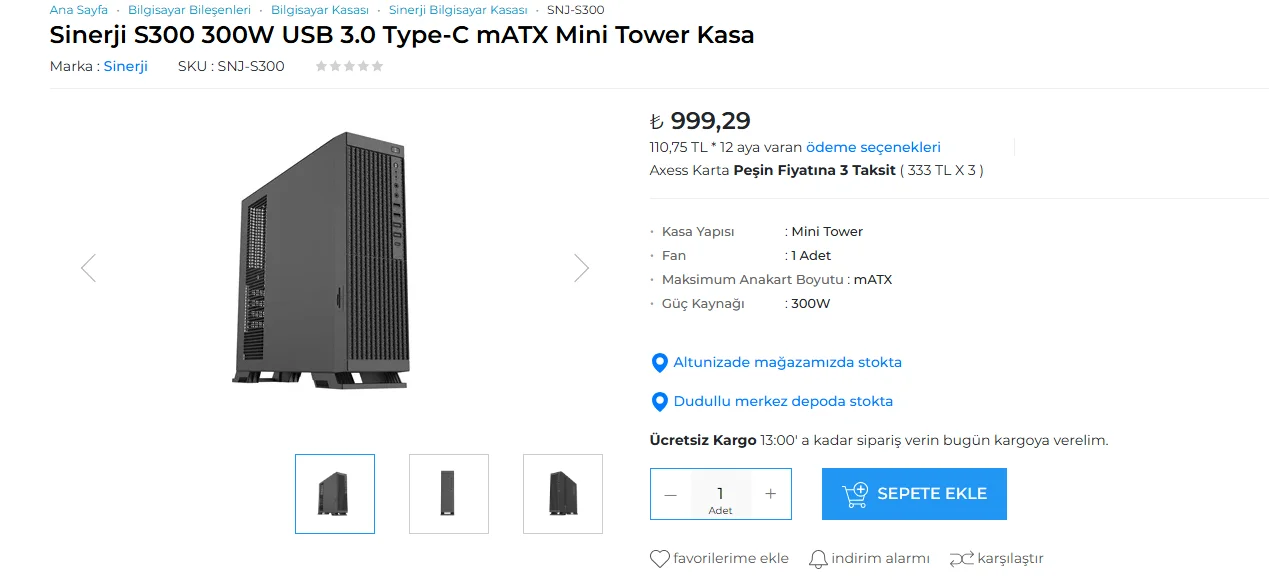Image resolution: width=1269 pixels, height=588 pixels.
Task: Go to Ana Sayfa in the breadcrumb
Action: point(79,10)
